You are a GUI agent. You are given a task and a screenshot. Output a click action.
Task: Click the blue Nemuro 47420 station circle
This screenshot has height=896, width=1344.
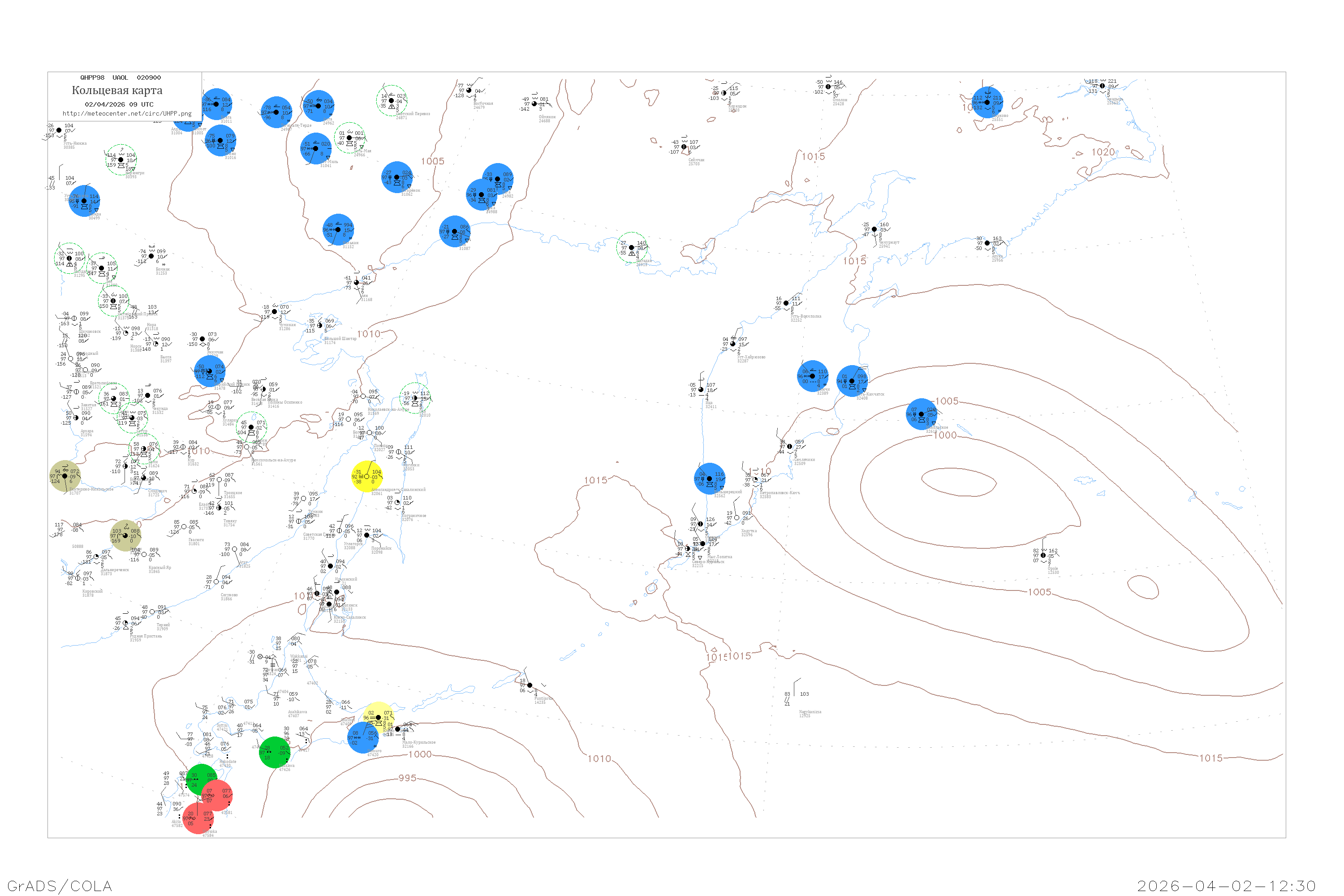tap(363, 738)
